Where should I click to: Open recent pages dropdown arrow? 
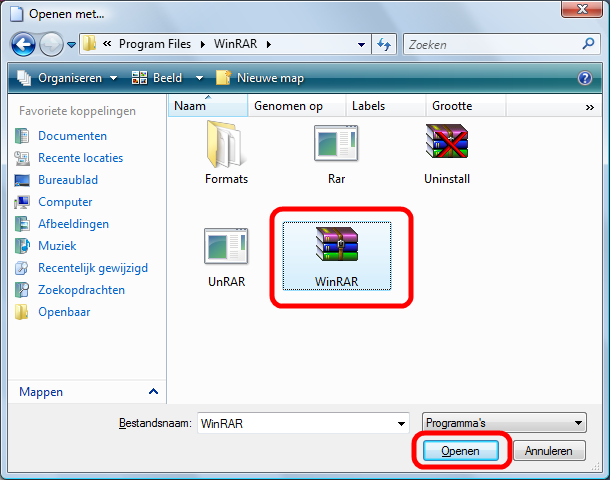(x=71, y=45)
